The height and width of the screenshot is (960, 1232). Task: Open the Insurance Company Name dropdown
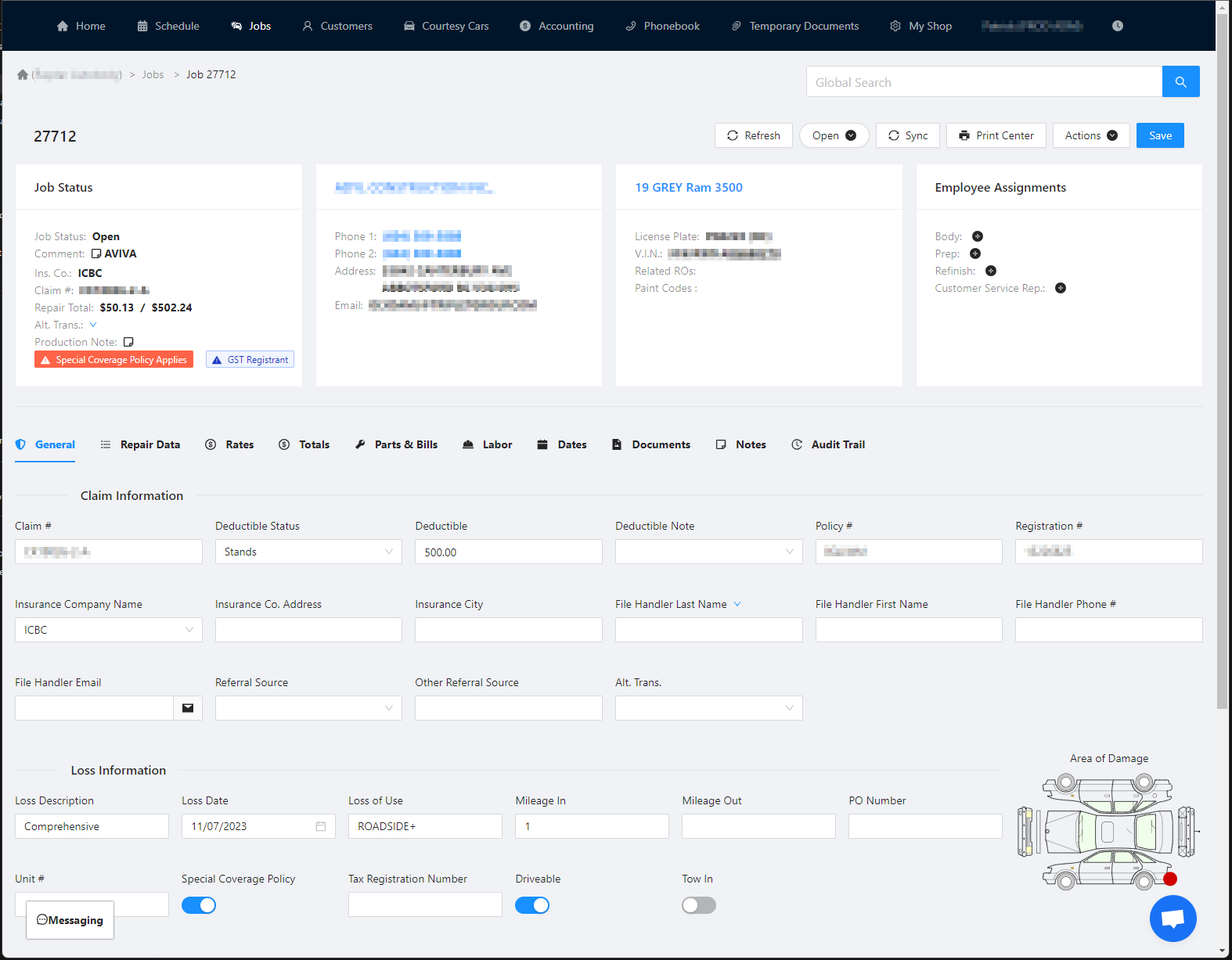tap(108, 630)
